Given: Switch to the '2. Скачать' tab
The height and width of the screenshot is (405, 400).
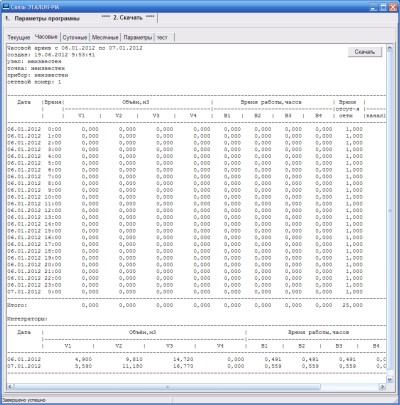Looking at the screenshot, I should pyautogui.click(x=128, y=18).
